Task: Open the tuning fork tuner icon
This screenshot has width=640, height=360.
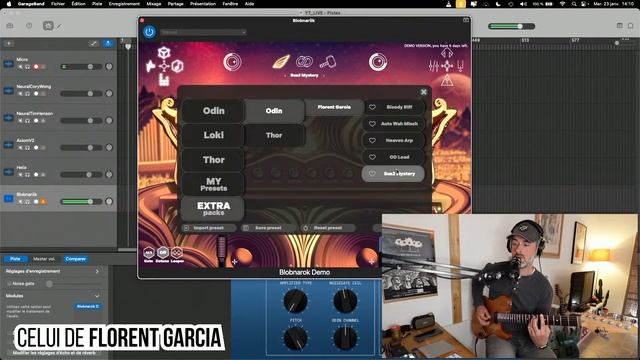Action: tap(460, 66)
